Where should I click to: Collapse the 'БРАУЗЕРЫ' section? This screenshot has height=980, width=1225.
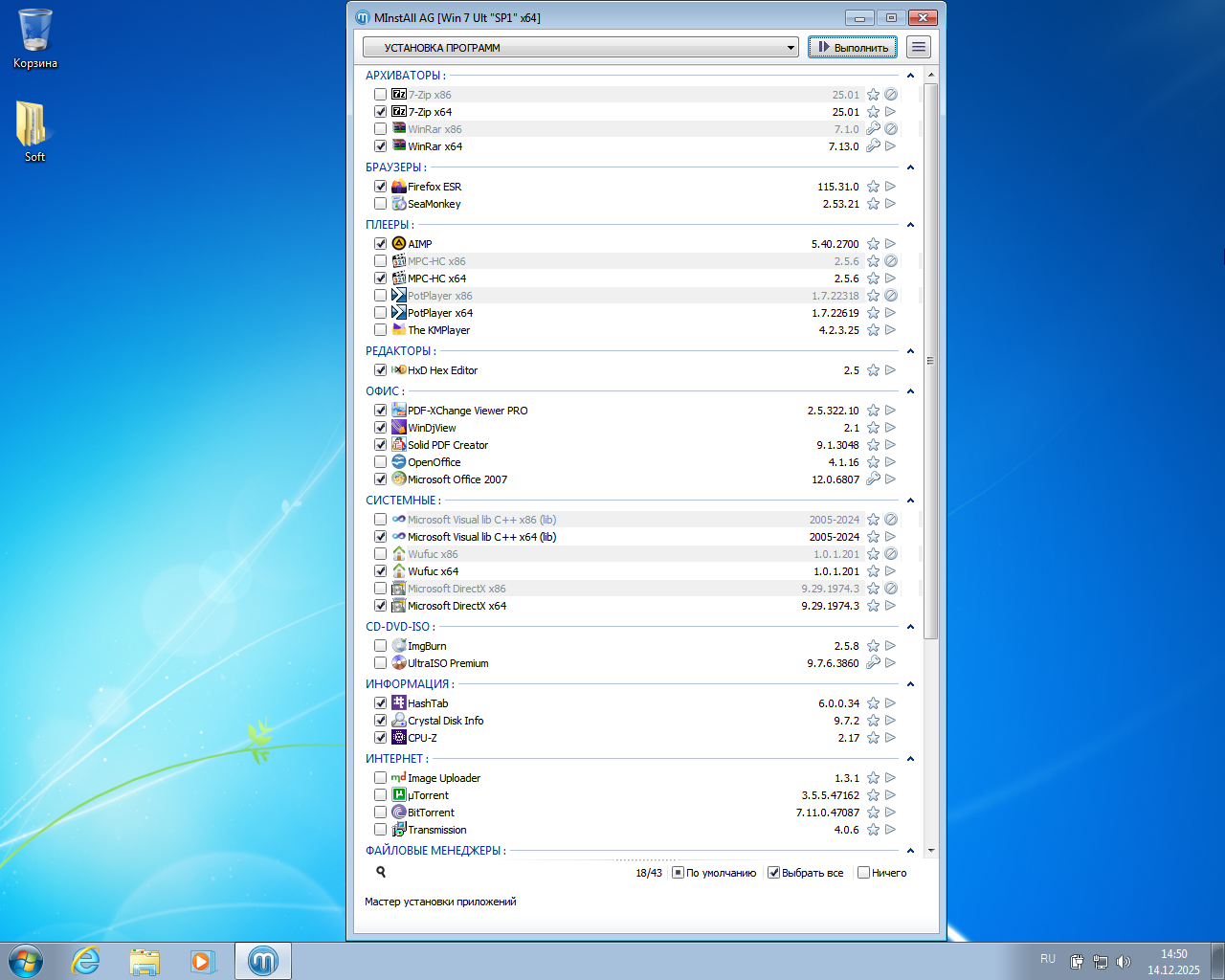(x=910, y=167)
